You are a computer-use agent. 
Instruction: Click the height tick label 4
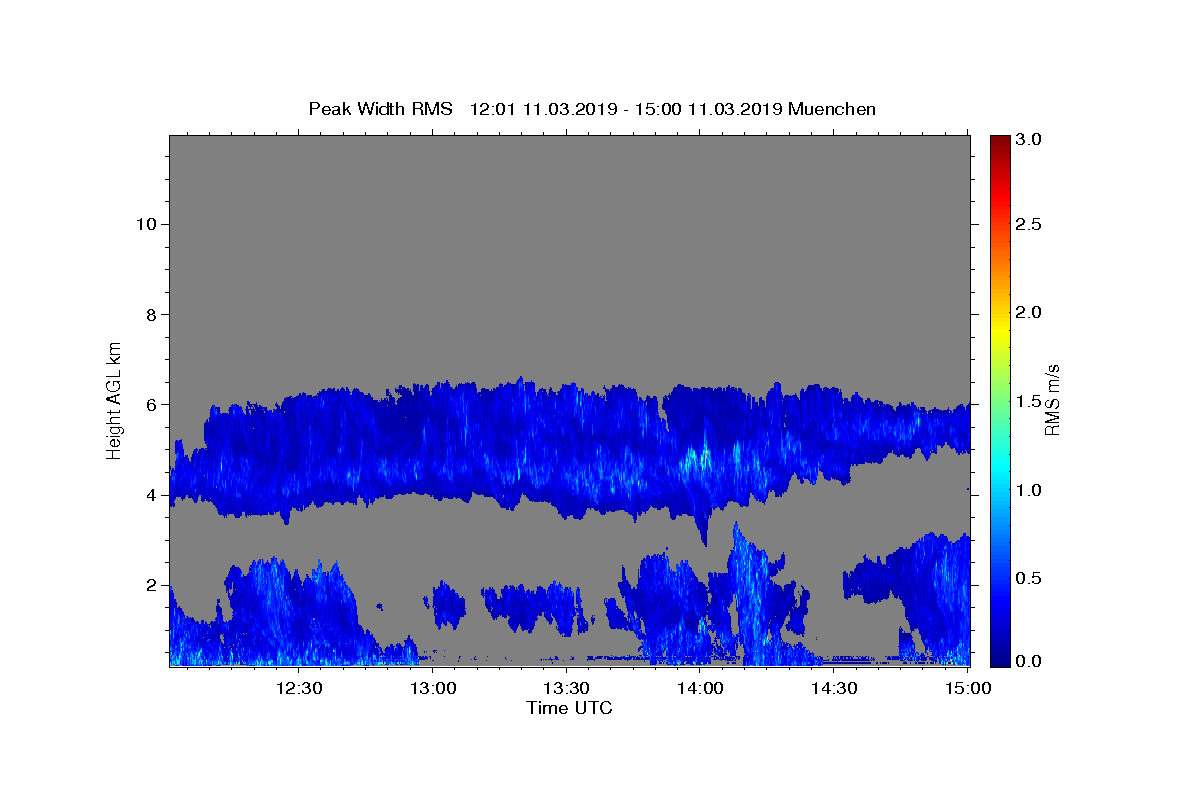tap(151, 495)
